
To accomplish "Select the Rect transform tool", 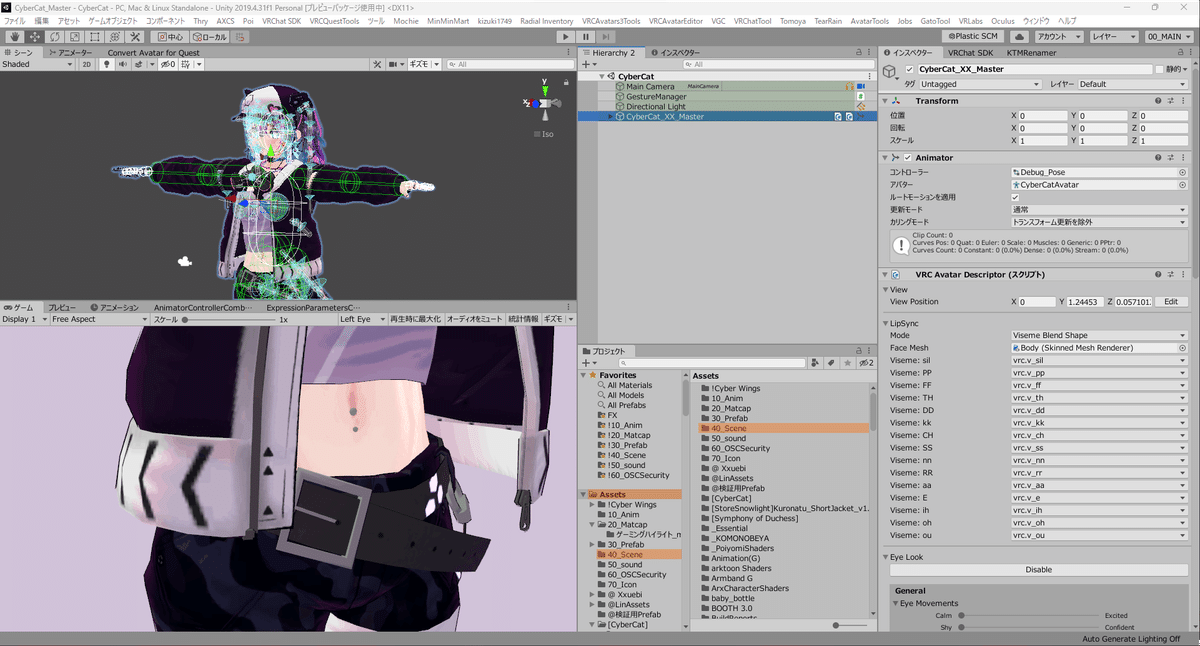I will tap(94, 36).
